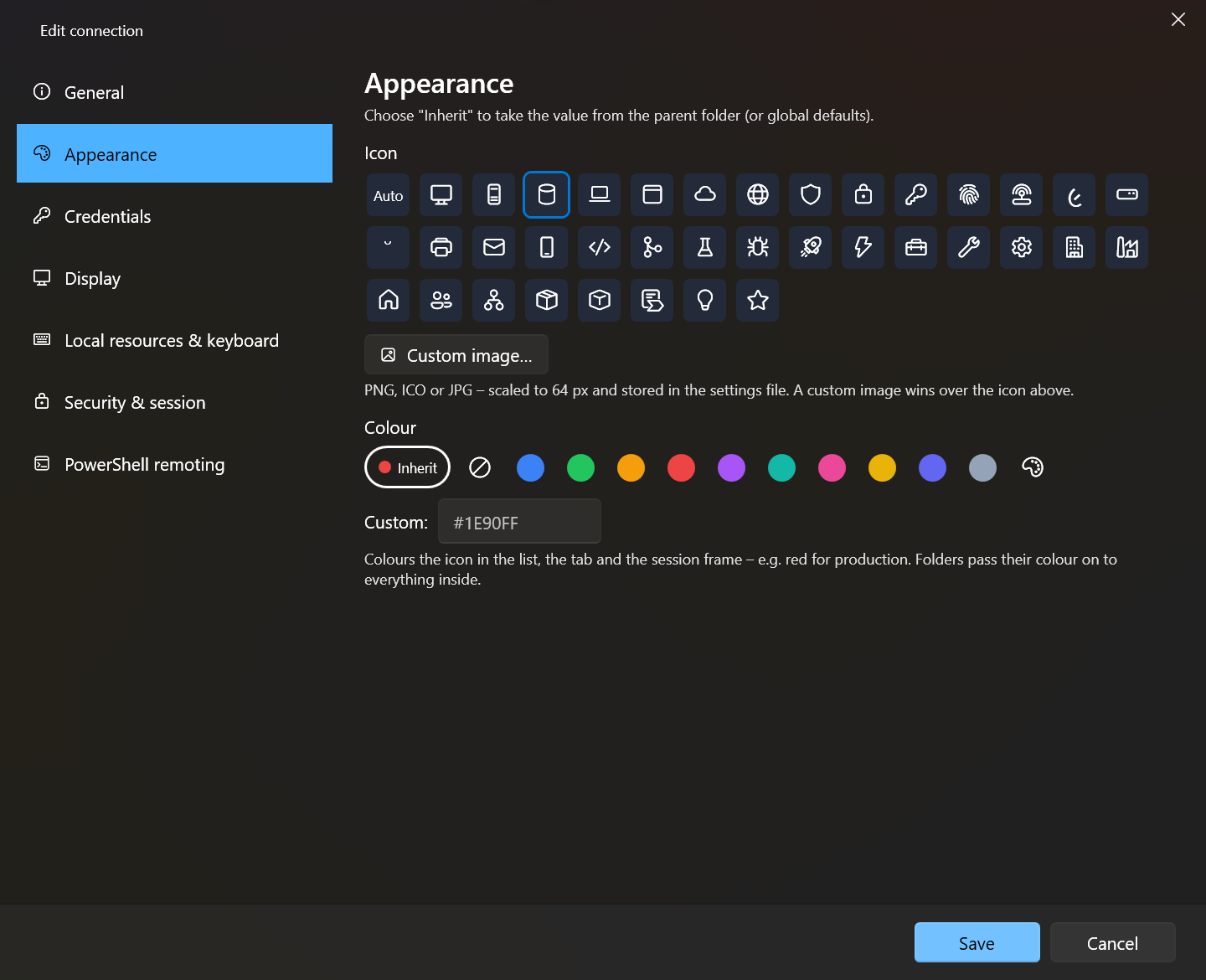Select the gear icon in the icon grid

tap(1022, 248)
